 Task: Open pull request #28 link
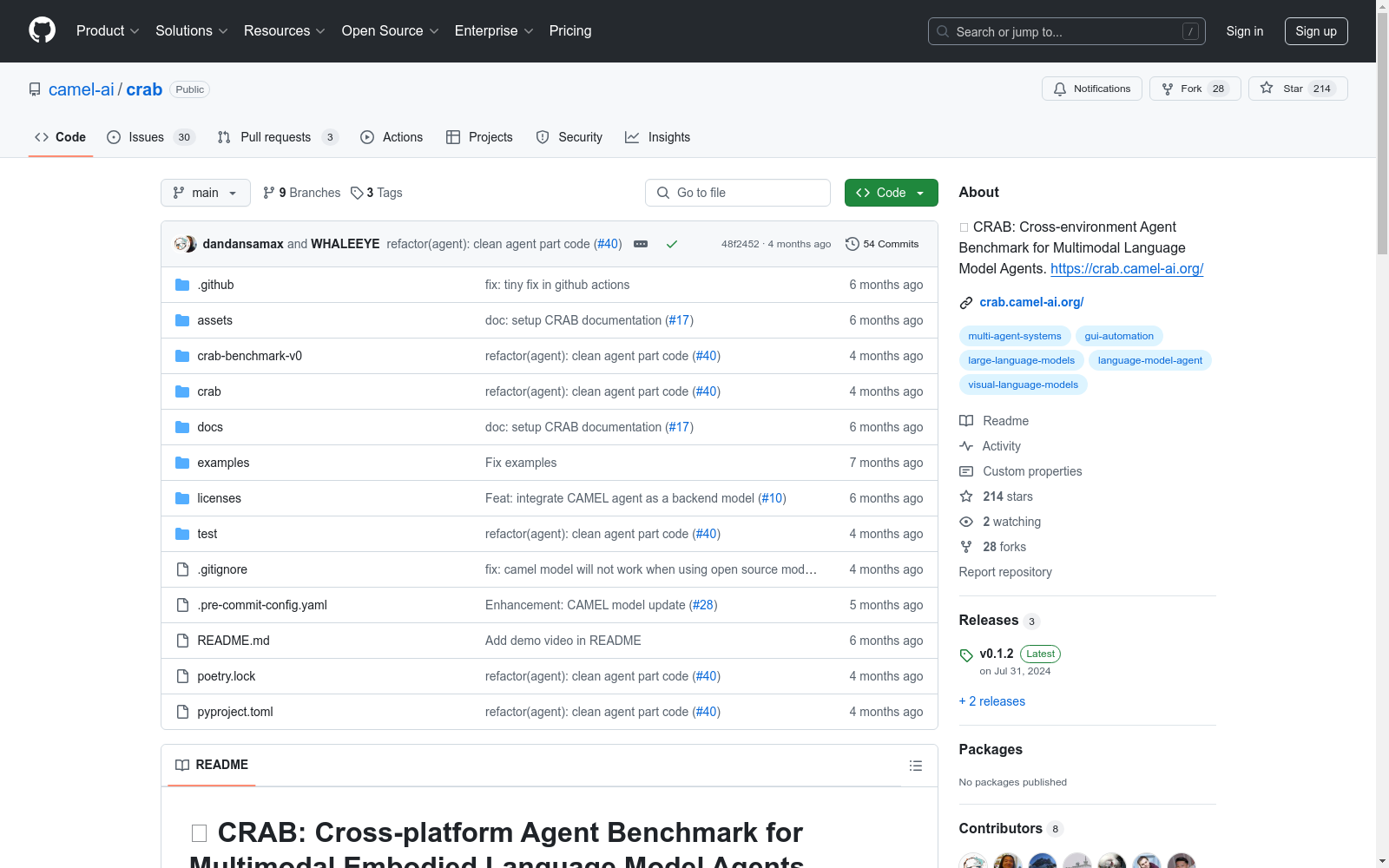[701, 605]
